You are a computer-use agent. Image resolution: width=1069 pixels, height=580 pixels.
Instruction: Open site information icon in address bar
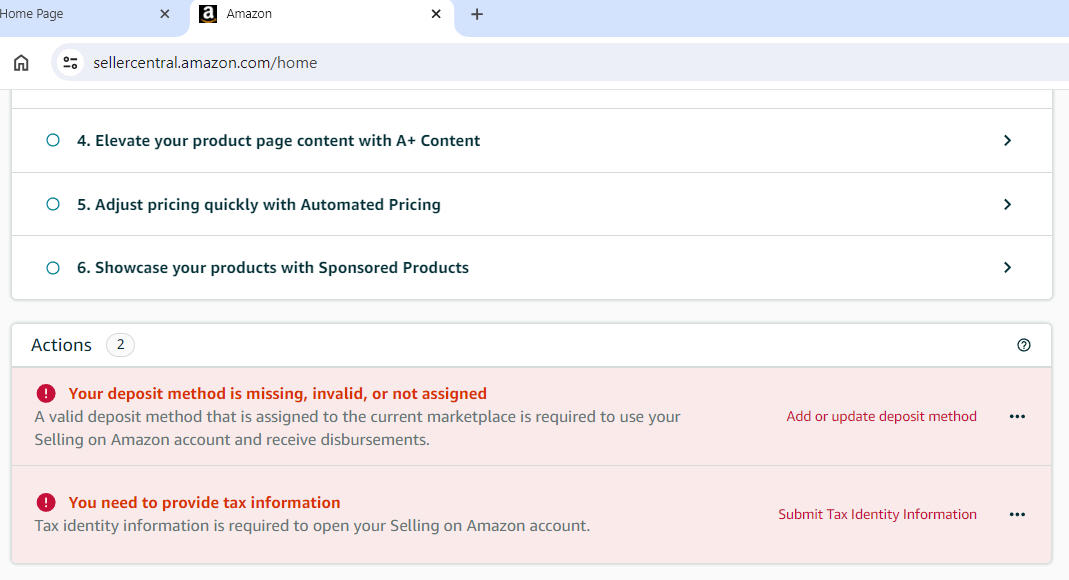[x=70, y=63]
